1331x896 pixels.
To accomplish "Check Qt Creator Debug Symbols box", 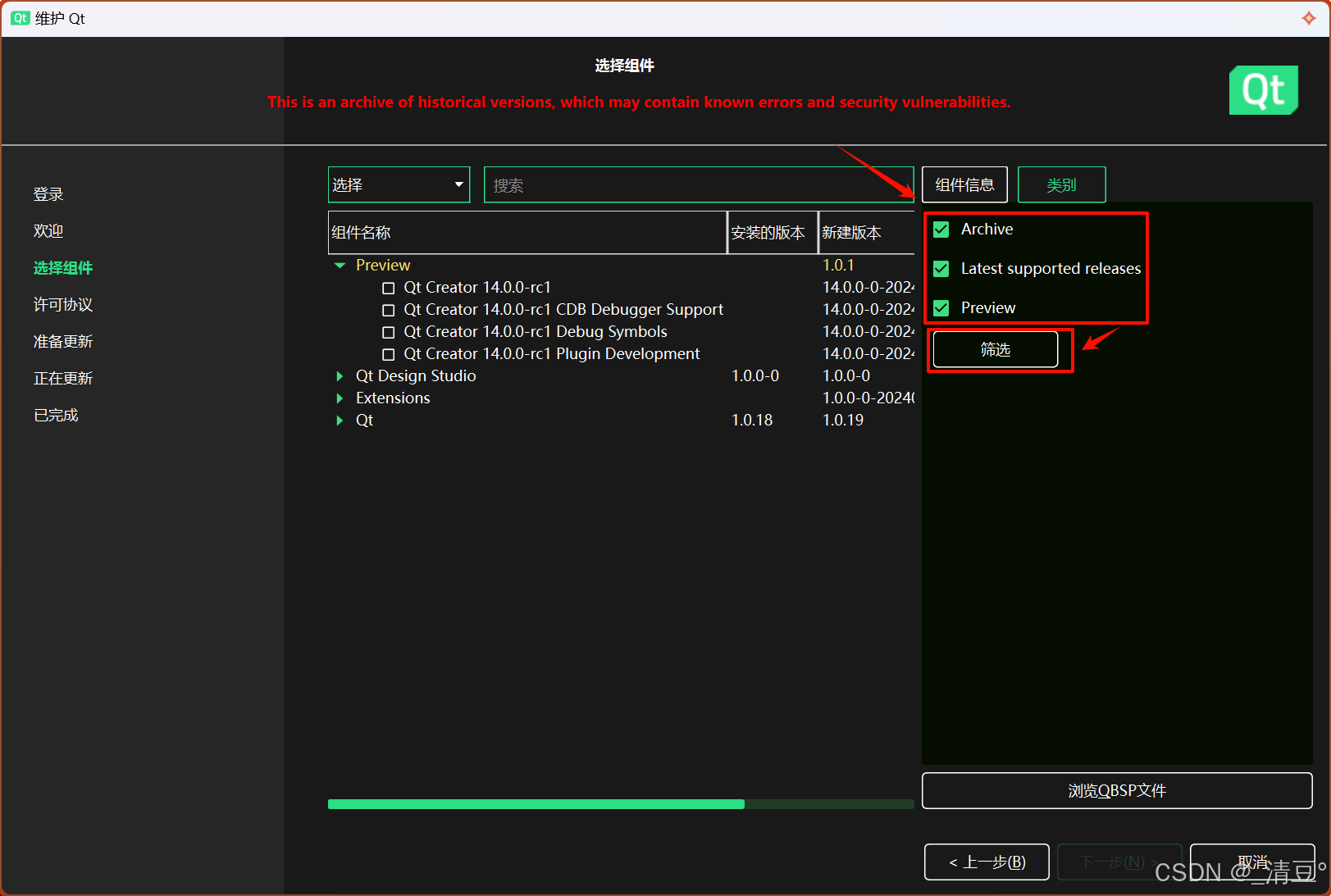I will 389,332.
